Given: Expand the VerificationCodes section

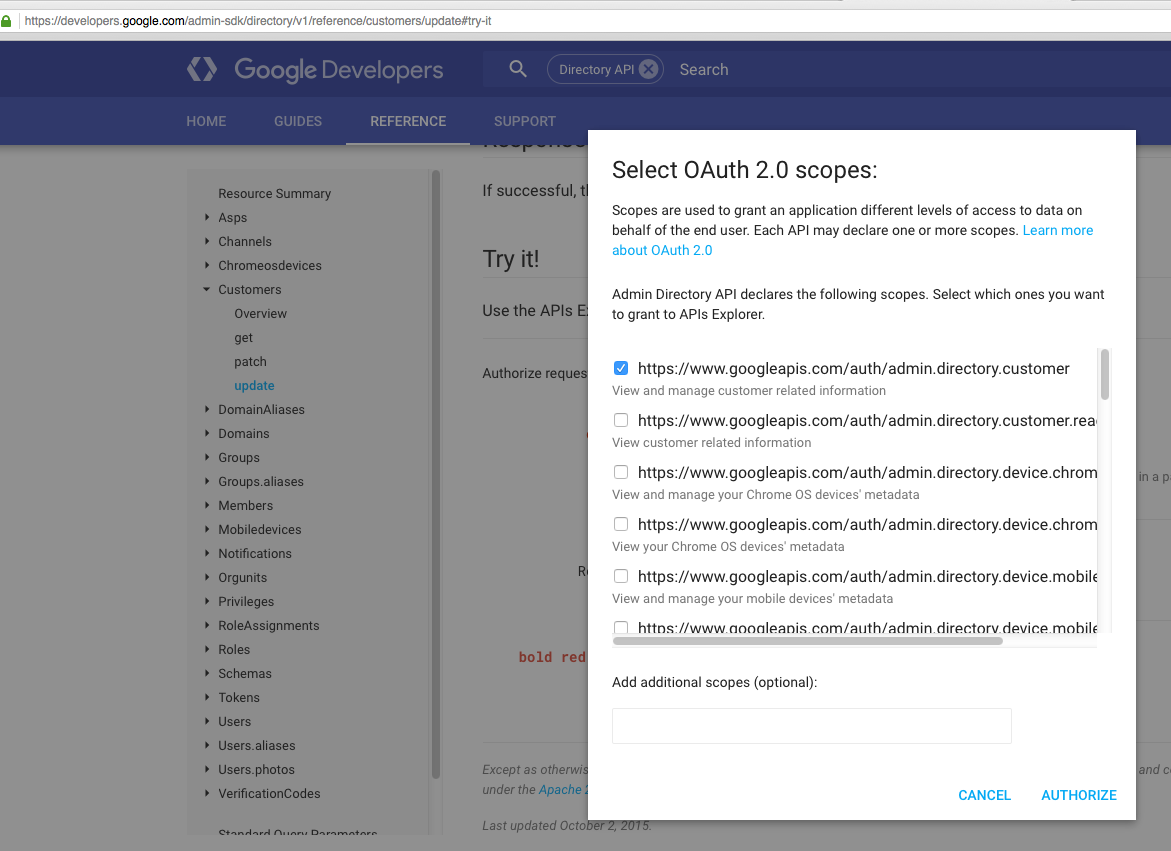Looking at the screenshot, I should tap(207, 794).
